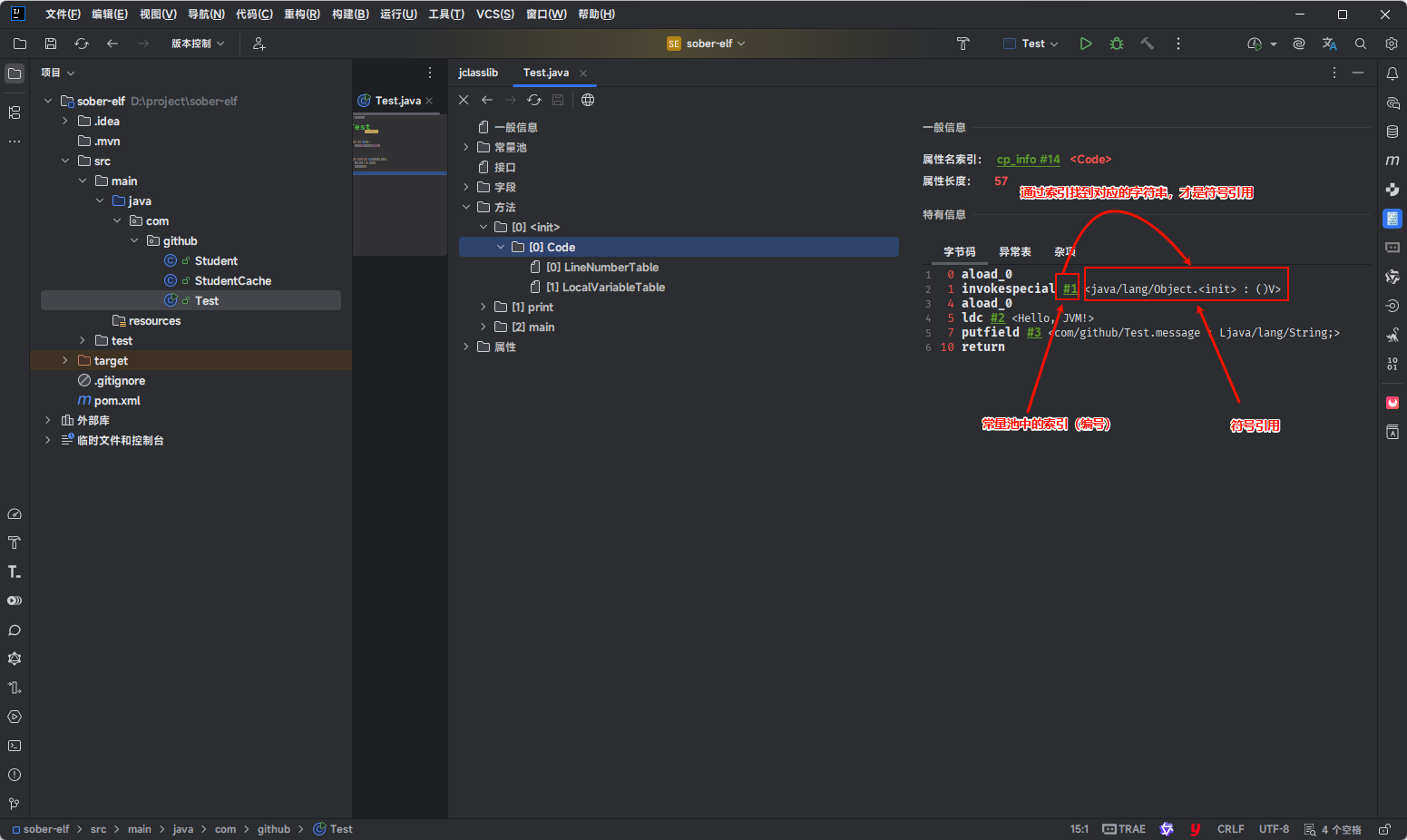Open the 版本控制 dropdown
1407x840 pixels.
pos(198,44)
